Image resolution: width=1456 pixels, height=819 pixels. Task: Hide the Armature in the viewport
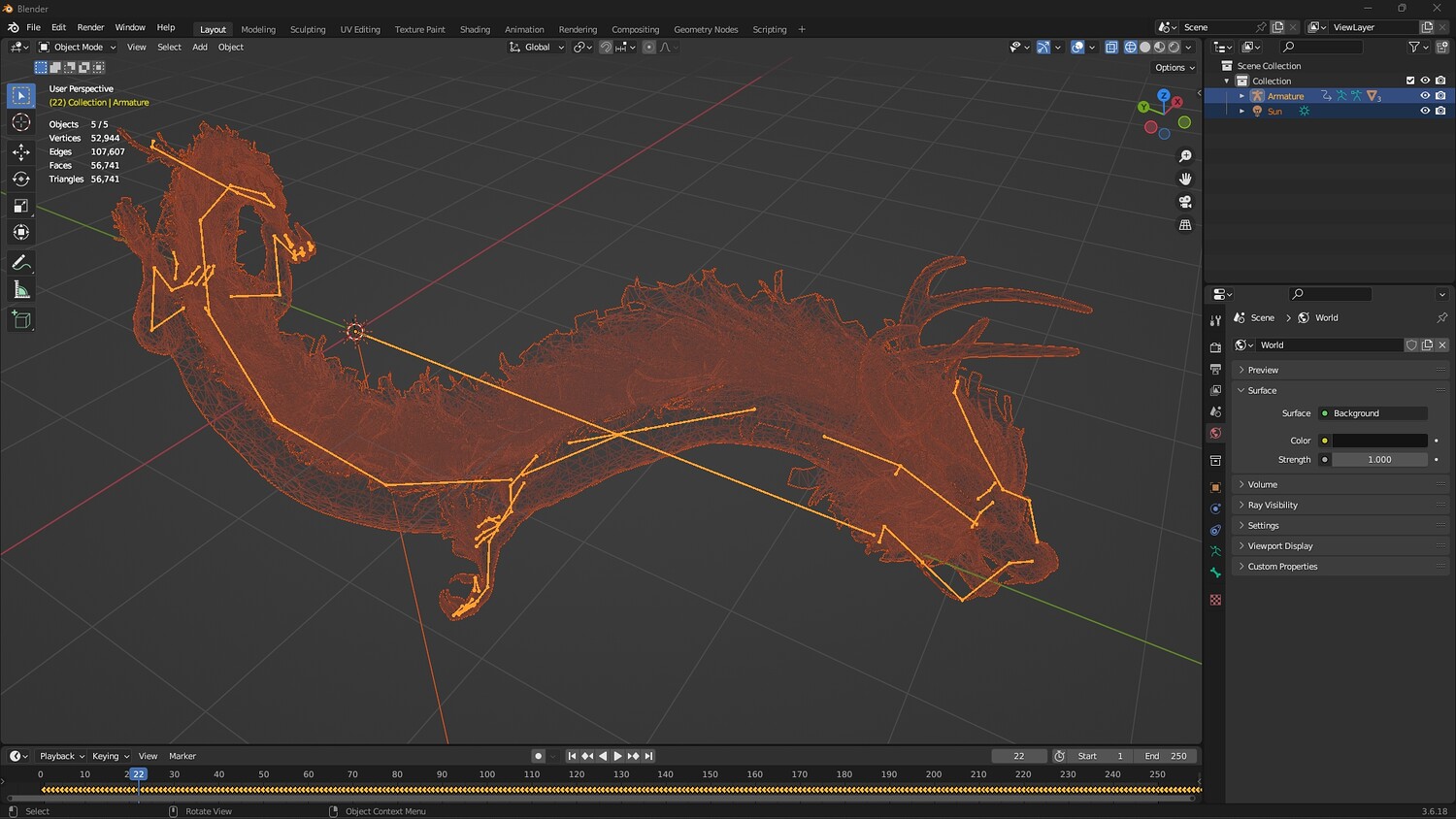(x=1425, y=96)
